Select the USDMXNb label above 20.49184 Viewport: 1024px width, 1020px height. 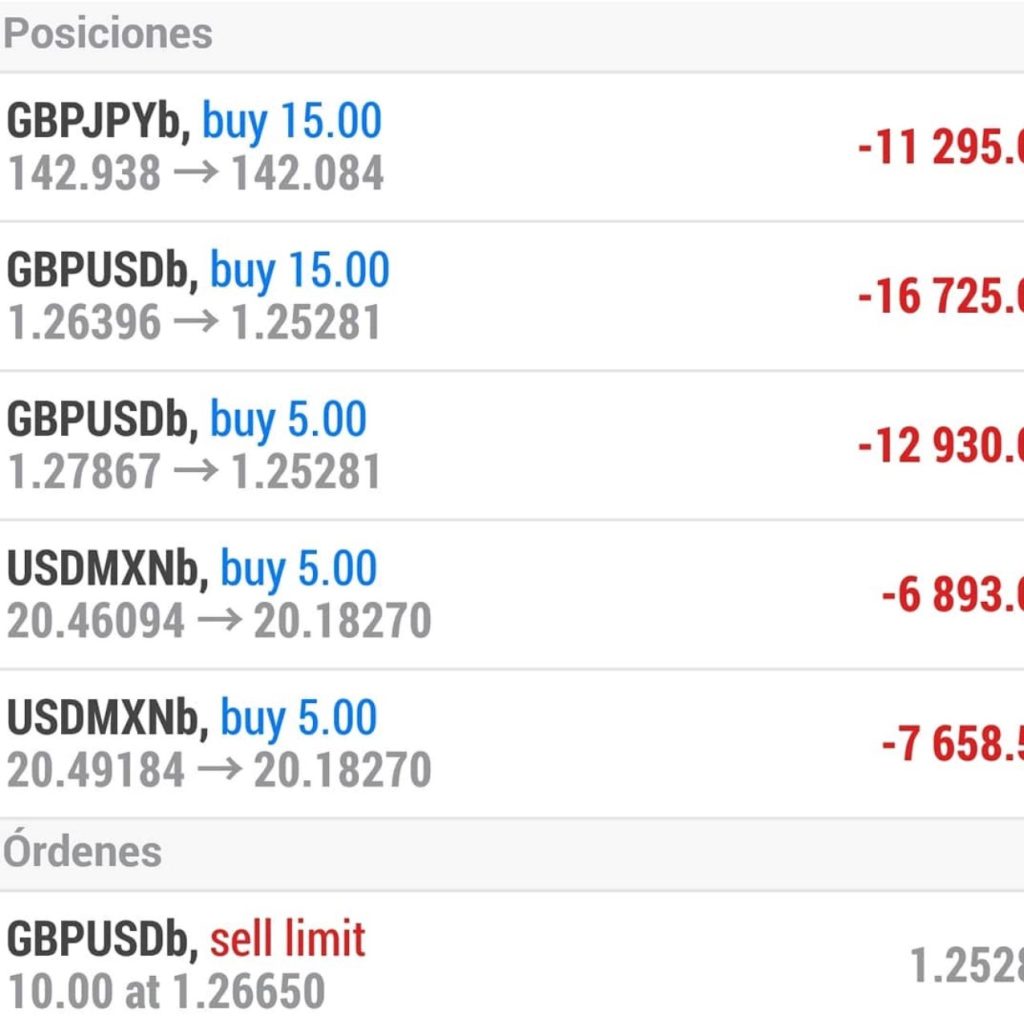[x=106, y=719]
